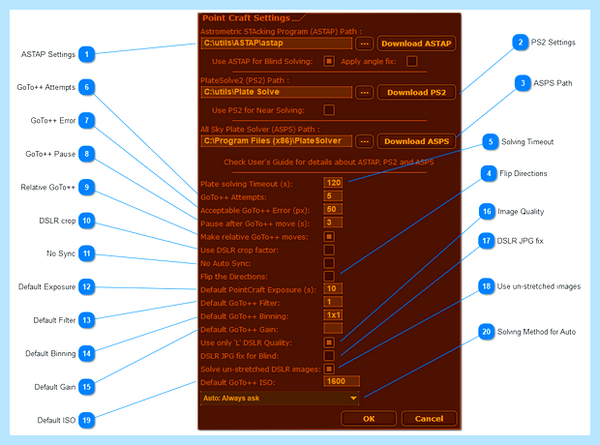This screenshot has height=445, width=600.
Task: Click the Default GoTo++ Binning field
Action: (x=333, y=315)
